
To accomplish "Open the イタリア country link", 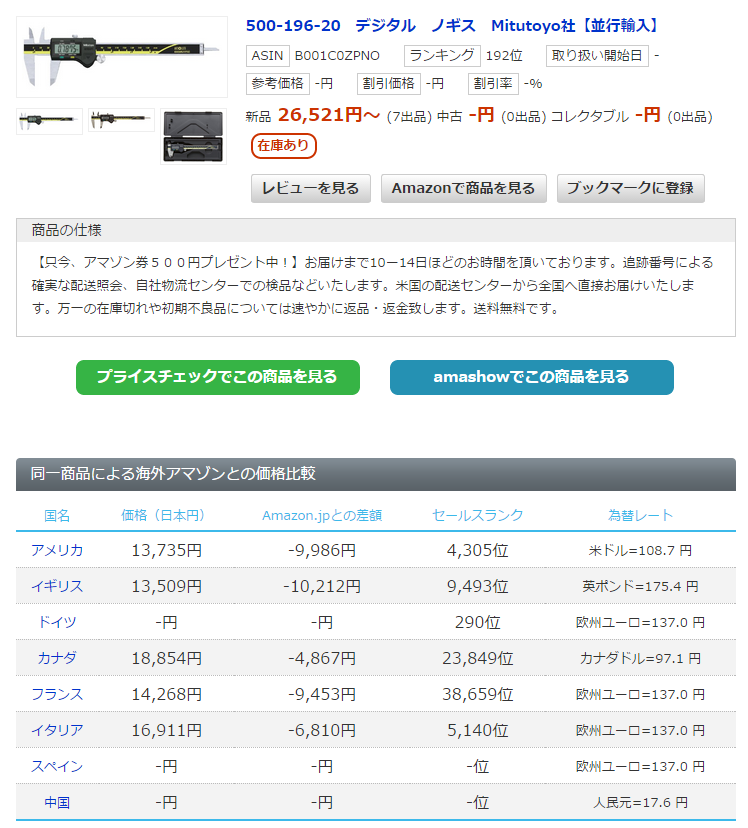I will [57, 730].
